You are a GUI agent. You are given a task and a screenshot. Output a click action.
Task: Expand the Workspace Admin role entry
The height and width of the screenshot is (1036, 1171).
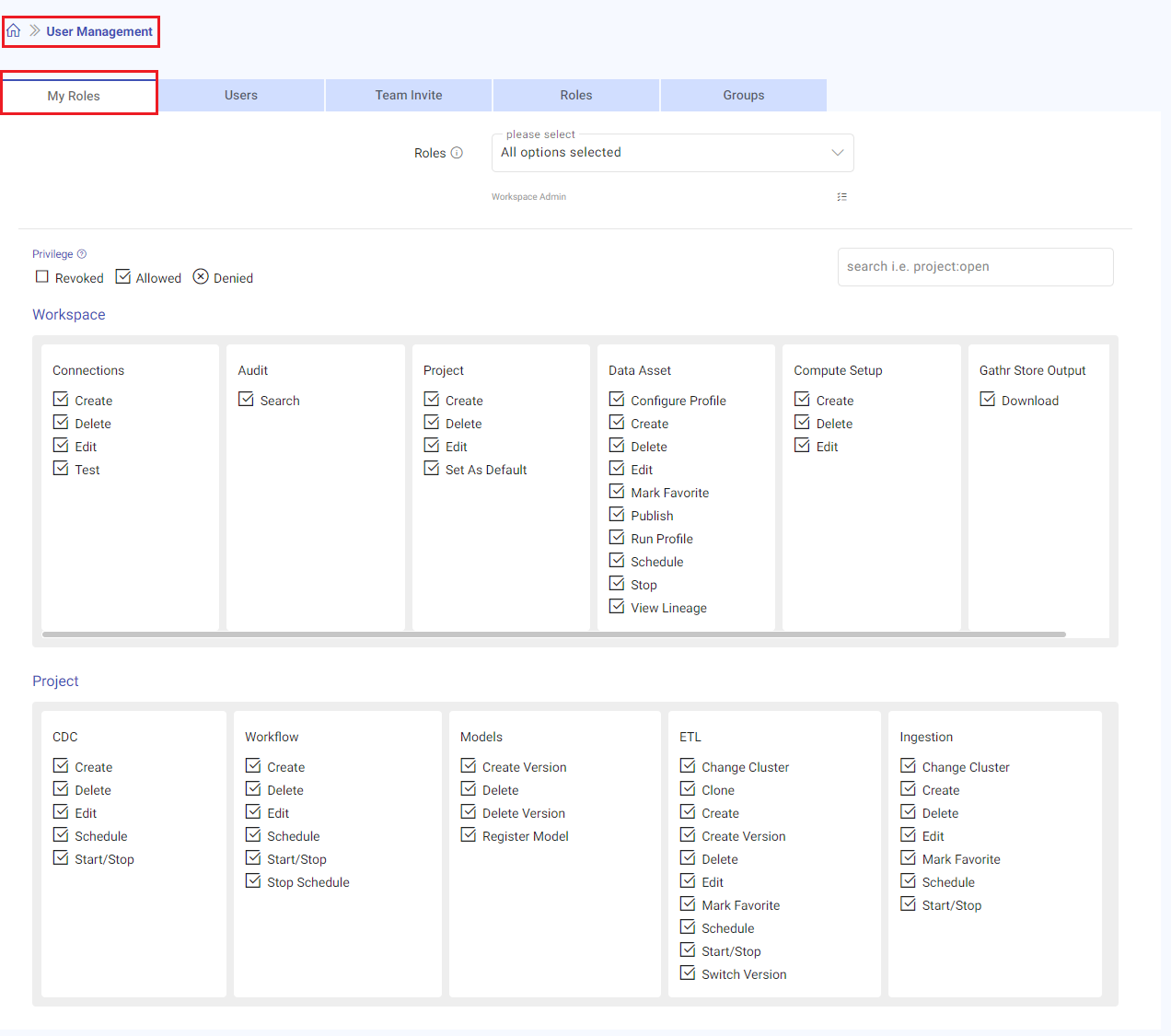tap(528, 196)
